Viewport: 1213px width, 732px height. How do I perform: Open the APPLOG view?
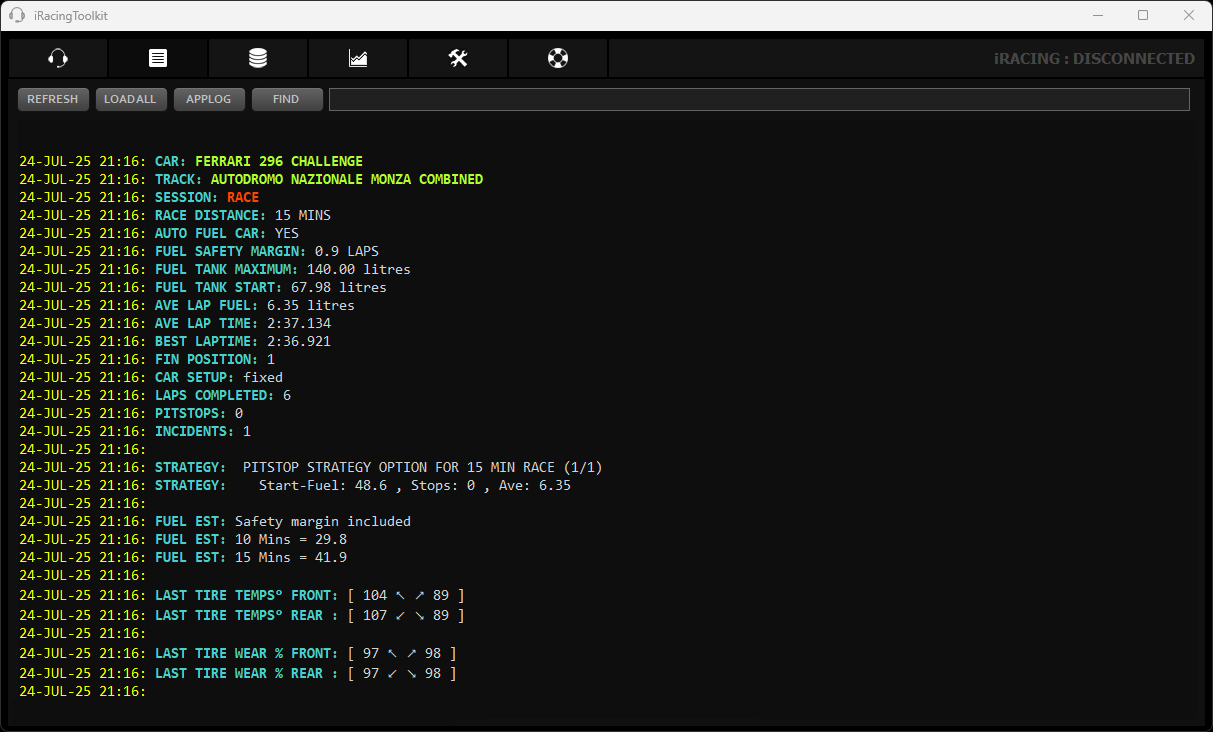(x=209, y=99)
